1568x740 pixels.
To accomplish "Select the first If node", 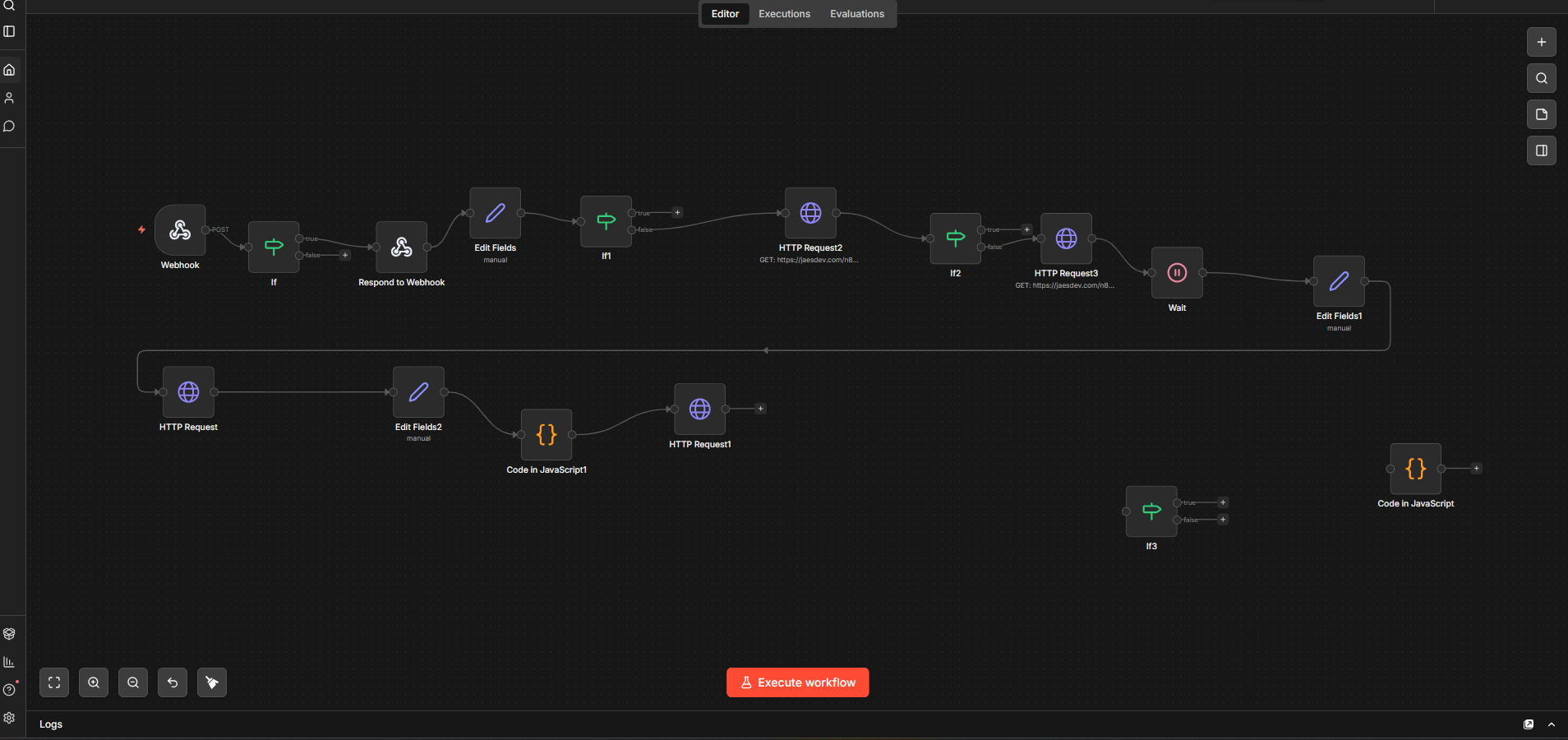I will 274,247.
